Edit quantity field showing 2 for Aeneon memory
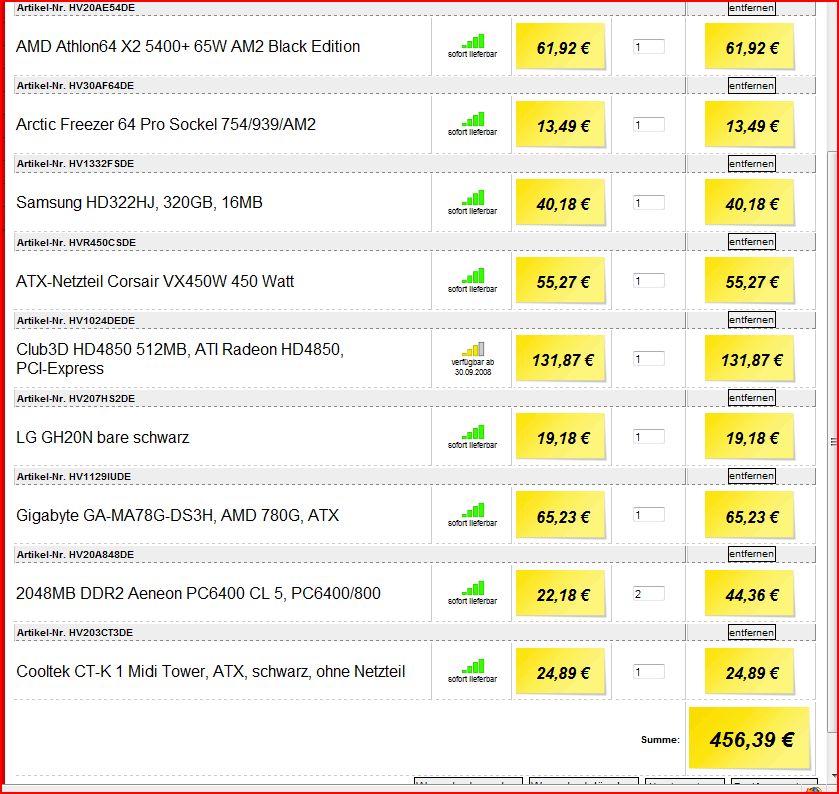Image resolution: width=839 pixels, height=794 pixels. pos(649,594)
